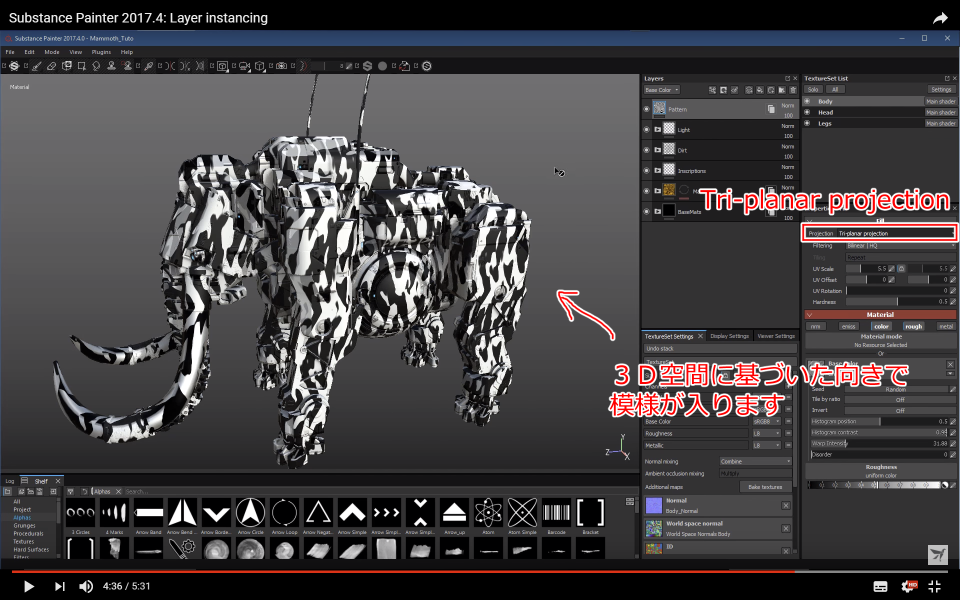This screenshot has width=960, height=600.
Task: Toggle perspective cube view icon
Action: (260, 66)
